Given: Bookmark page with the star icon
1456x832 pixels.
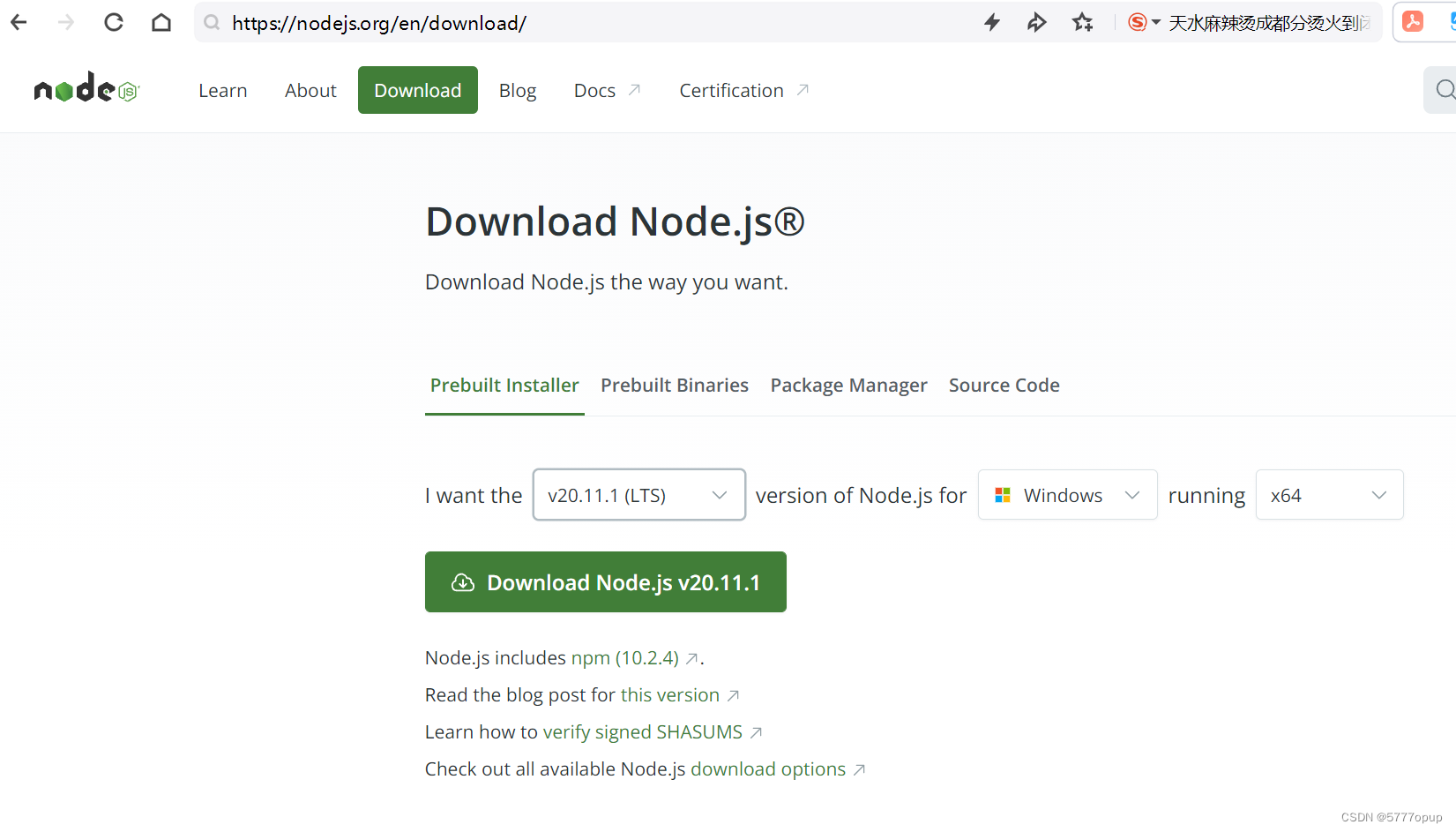Looking at the screenshot, I should point(1083,22).
